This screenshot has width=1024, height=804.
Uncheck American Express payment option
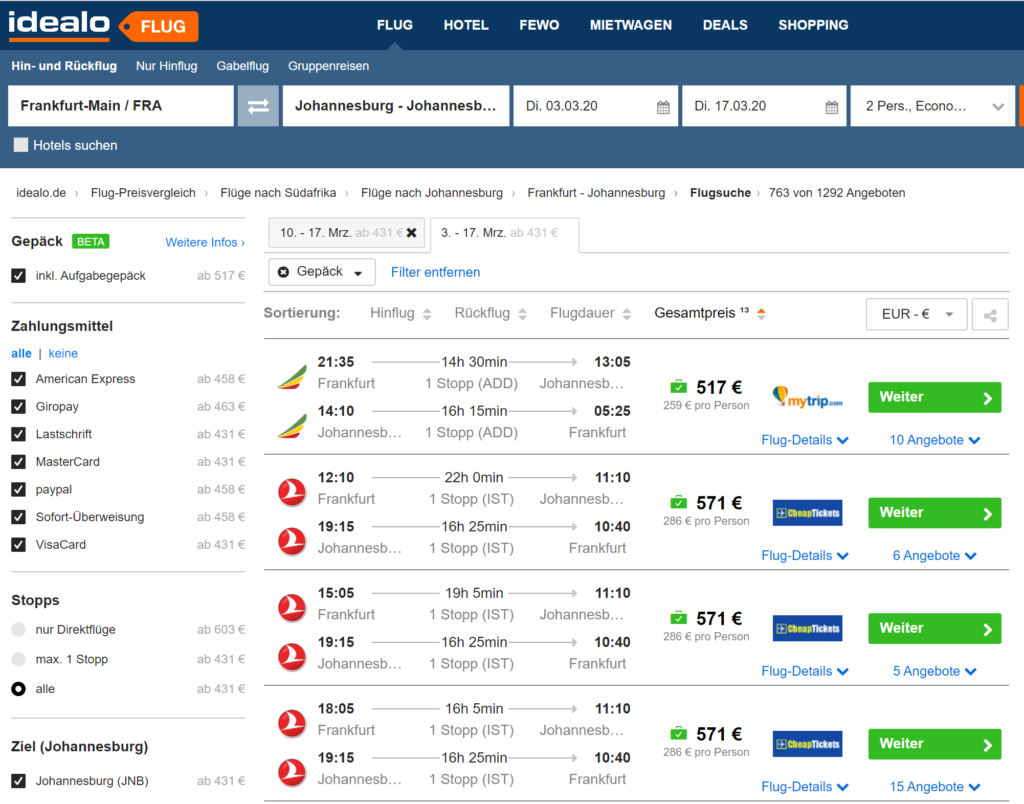click(18, 379)
